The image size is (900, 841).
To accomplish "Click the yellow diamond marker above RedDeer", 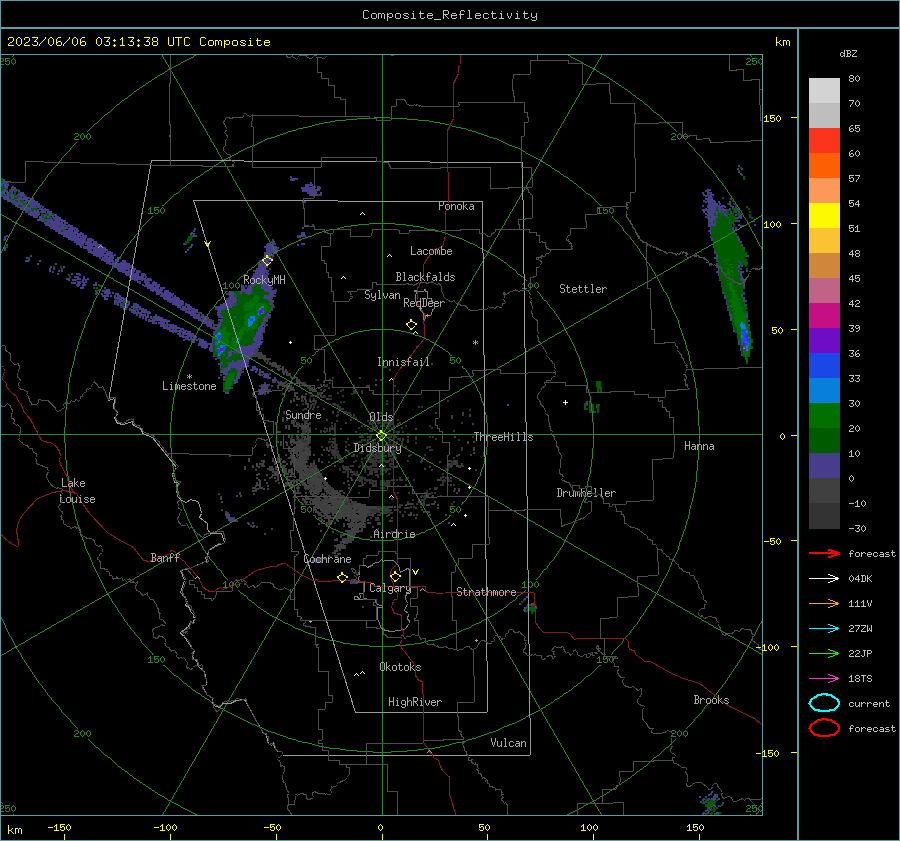I will 411,325.
